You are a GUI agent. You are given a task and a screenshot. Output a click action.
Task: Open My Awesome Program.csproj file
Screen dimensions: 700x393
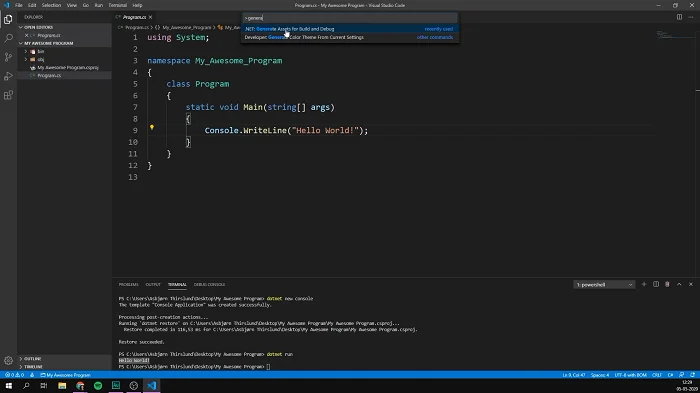(68, 67)
